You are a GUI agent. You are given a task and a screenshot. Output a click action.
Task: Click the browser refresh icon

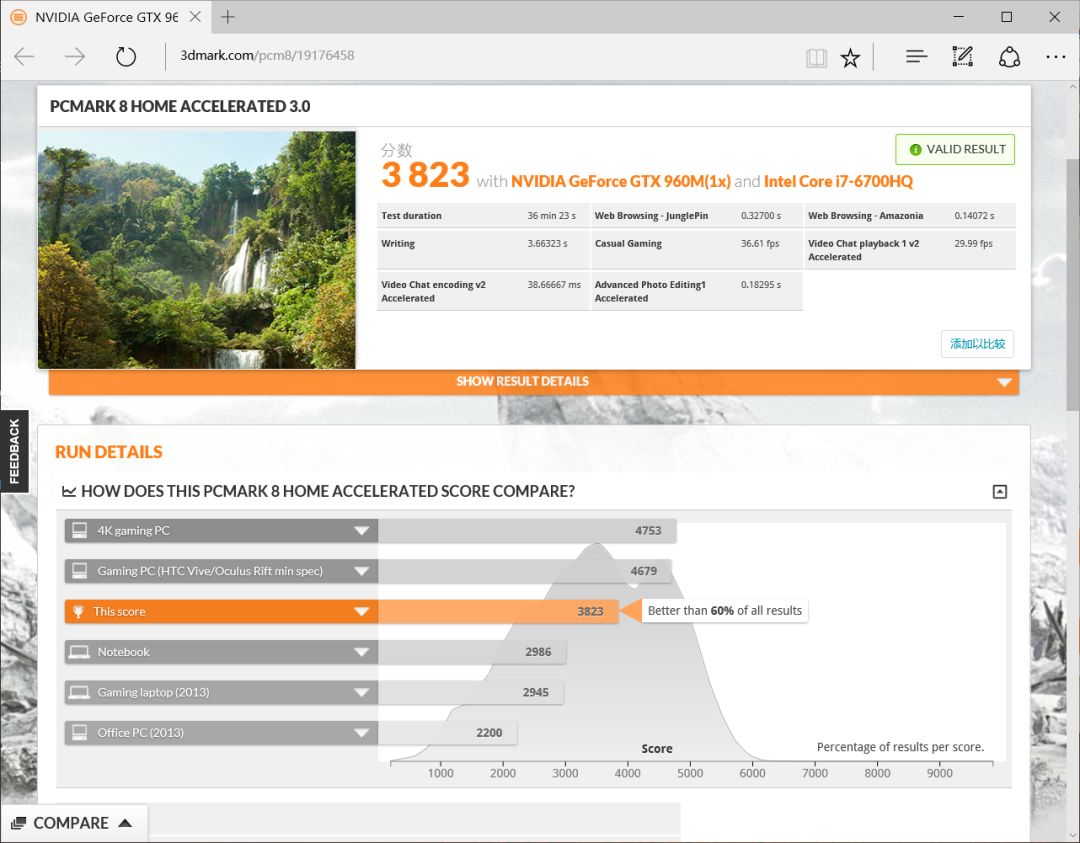(126, 57)
